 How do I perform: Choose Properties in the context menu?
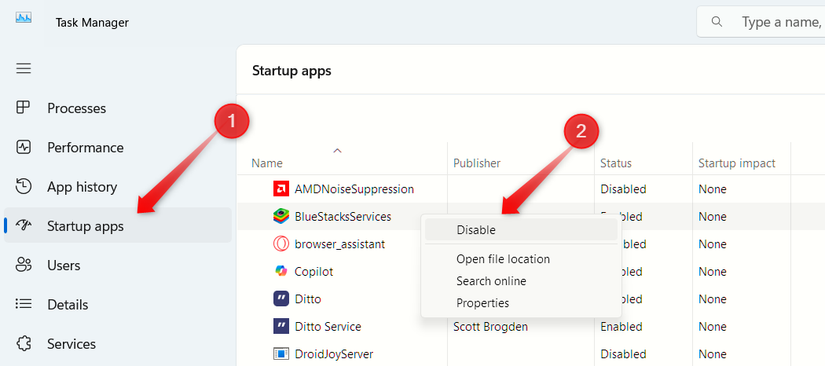tap(521, 303)
